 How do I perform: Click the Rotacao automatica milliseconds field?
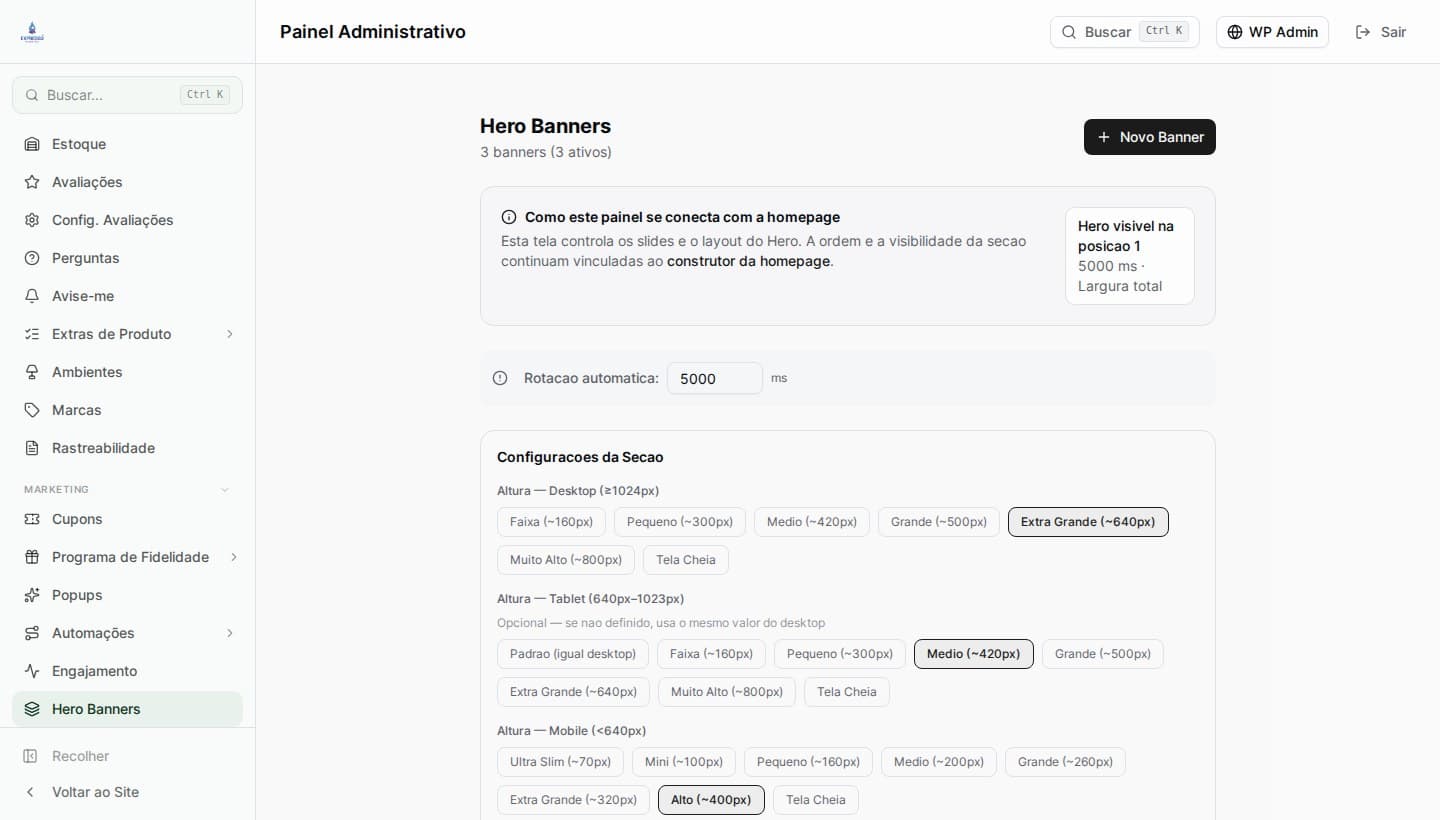click(714, 378)
